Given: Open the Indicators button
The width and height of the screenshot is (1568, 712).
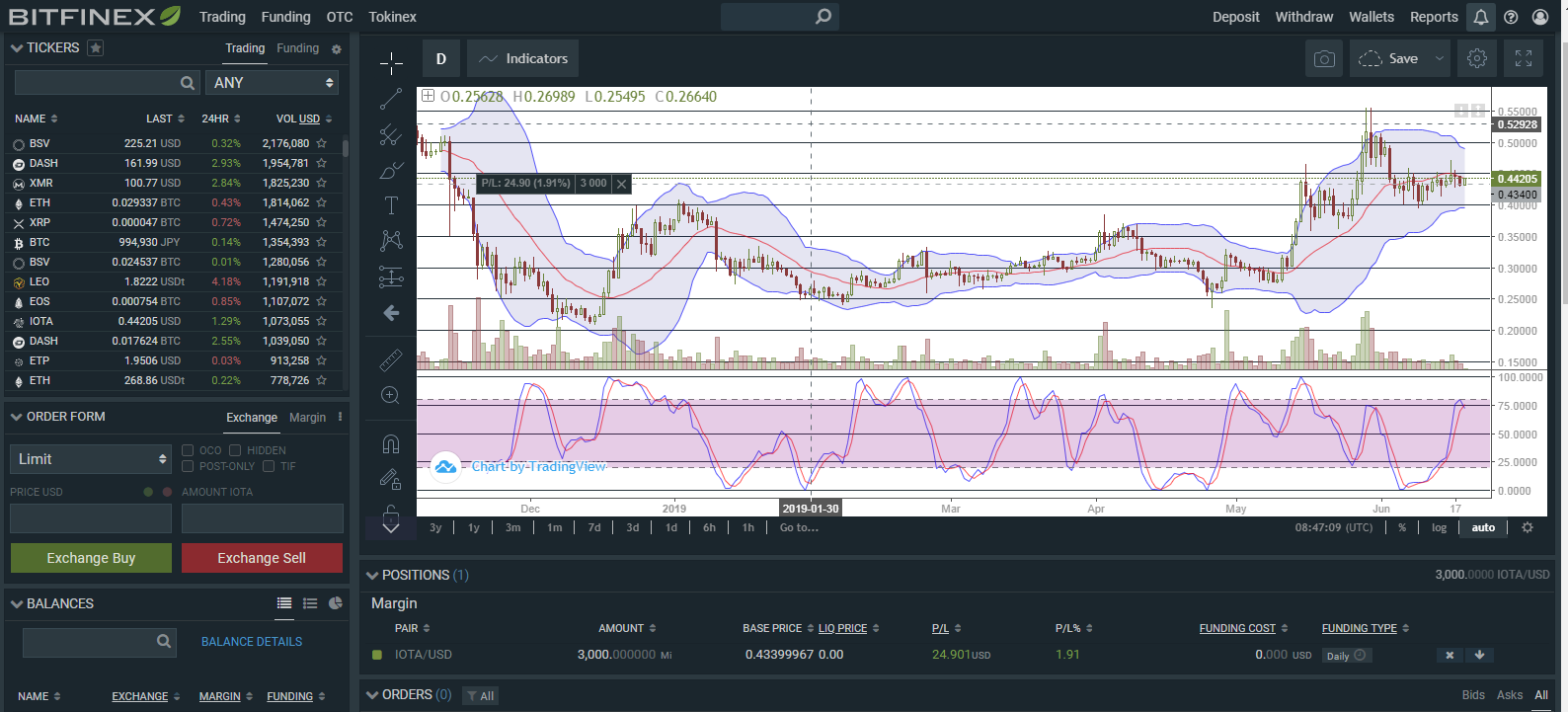Looking at the screenshot, I should [x=522, y=58].
